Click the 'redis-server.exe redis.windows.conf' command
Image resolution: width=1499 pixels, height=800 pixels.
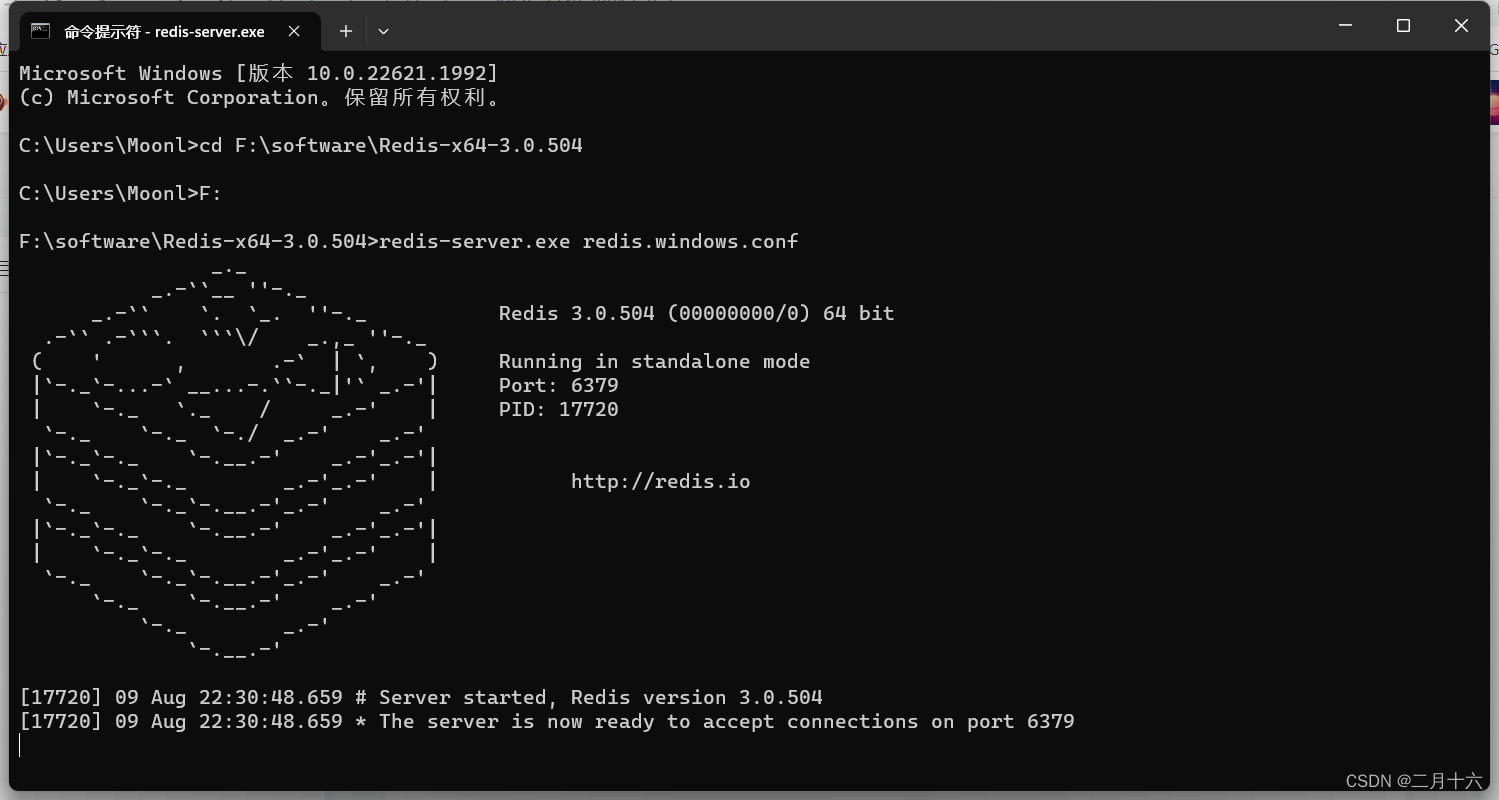click(x=589, y=242)
